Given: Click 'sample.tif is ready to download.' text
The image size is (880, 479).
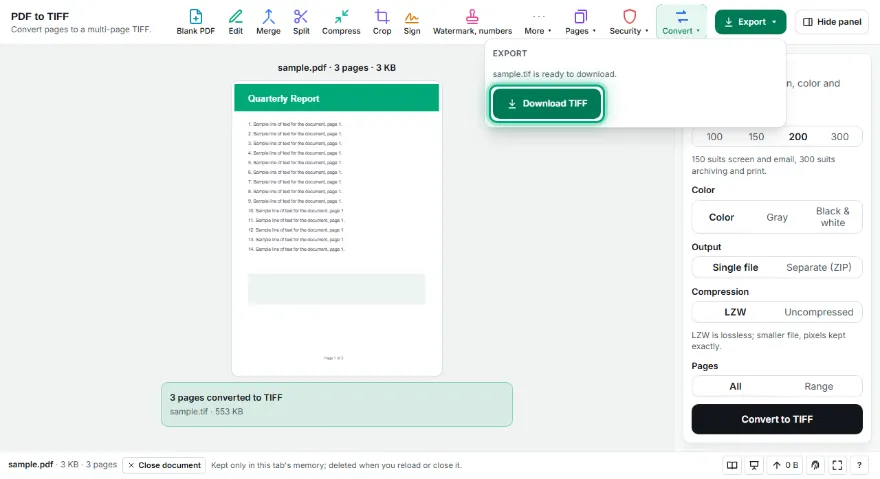Looking at the screenshot, I should tap(554, 74).
